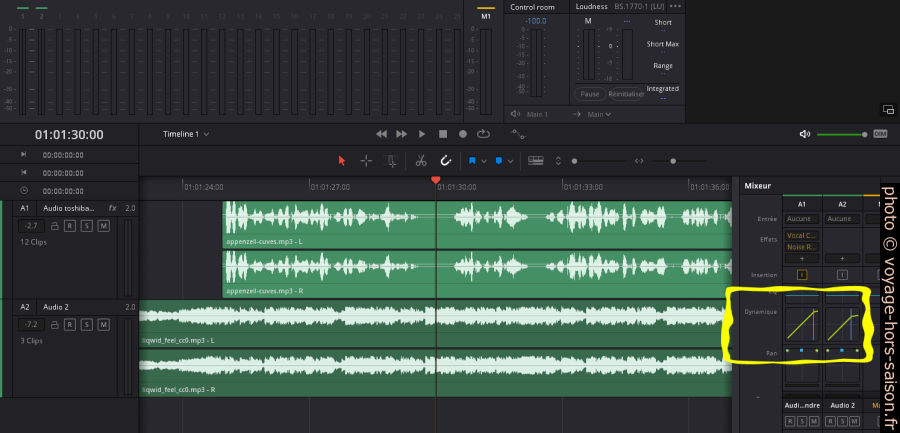The width and height of the screenshot is (900, 433).
Task: Click the fast forward transport button
Action: coord(402,134)
